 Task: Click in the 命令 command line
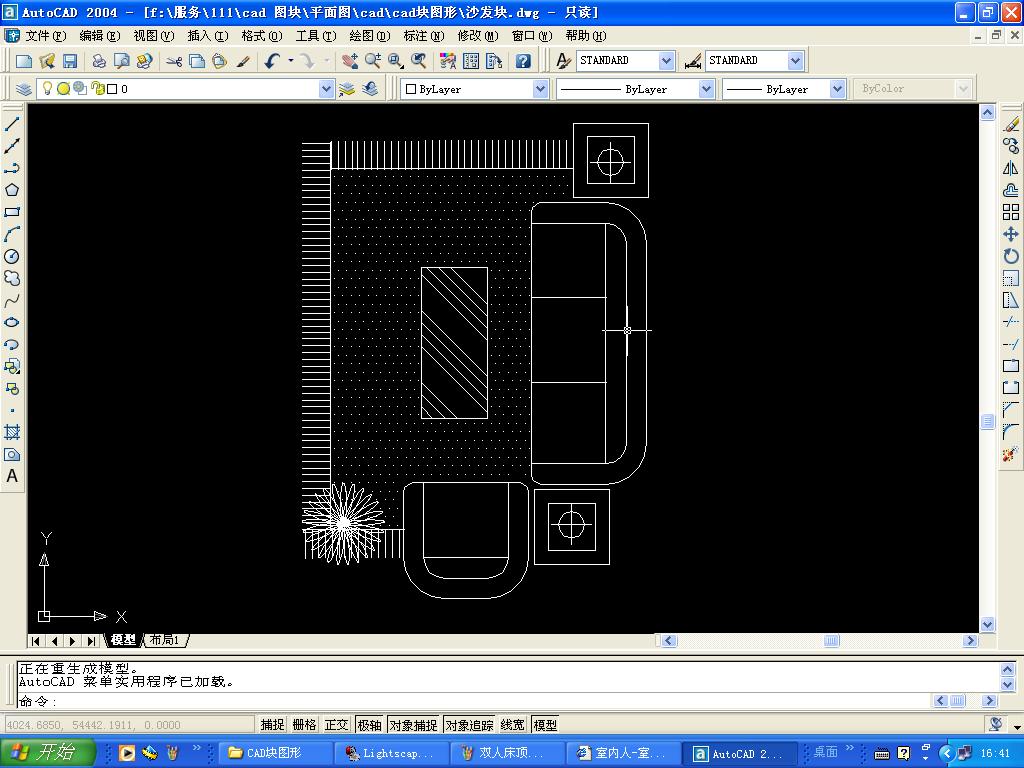tap(500, 701)
